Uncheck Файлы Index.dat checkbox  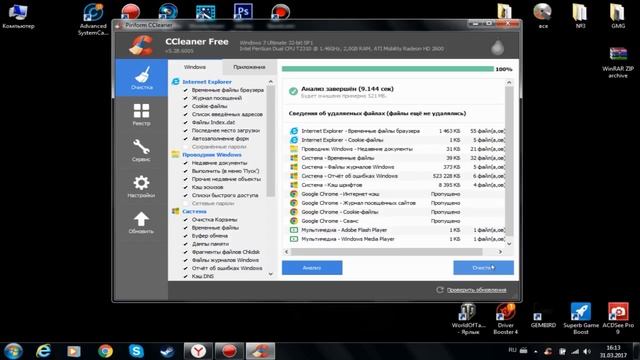(x=186, y=122)
